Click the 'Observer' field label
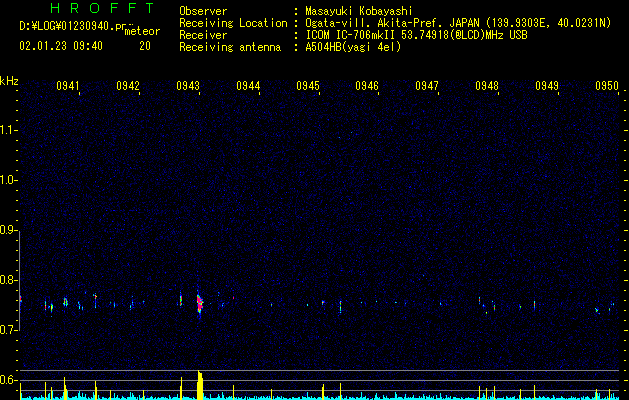The width and height of the screenshot is (629, 400). [x=203, y=11]
